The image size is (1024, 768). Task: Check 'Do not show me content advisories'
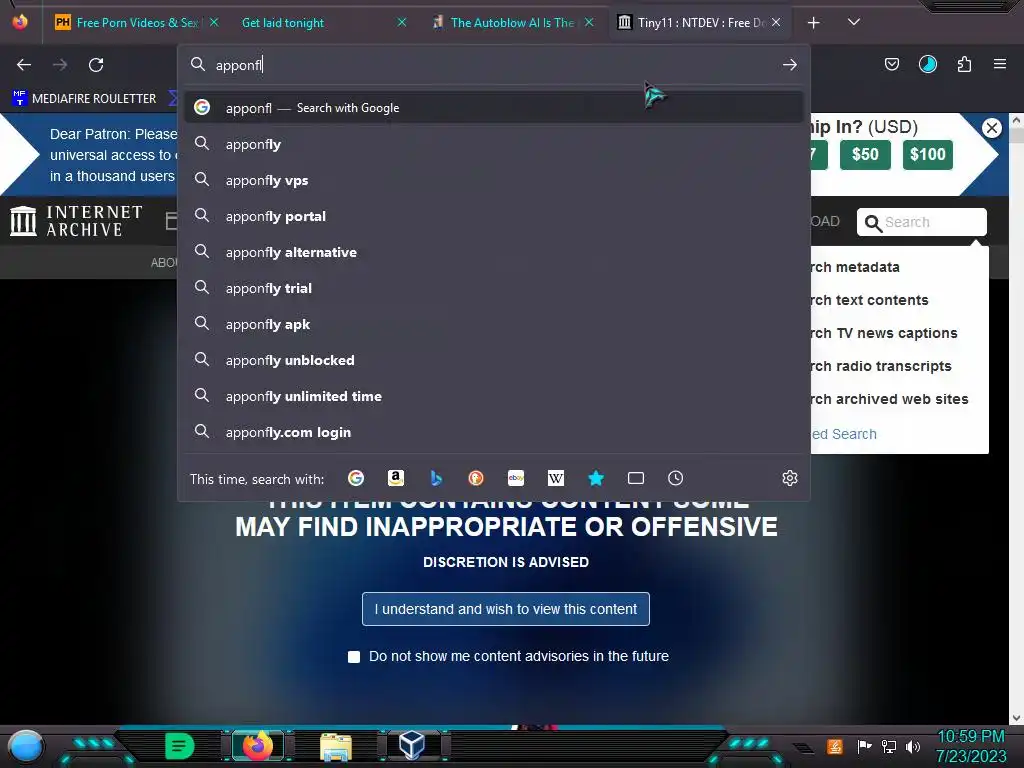354,656
